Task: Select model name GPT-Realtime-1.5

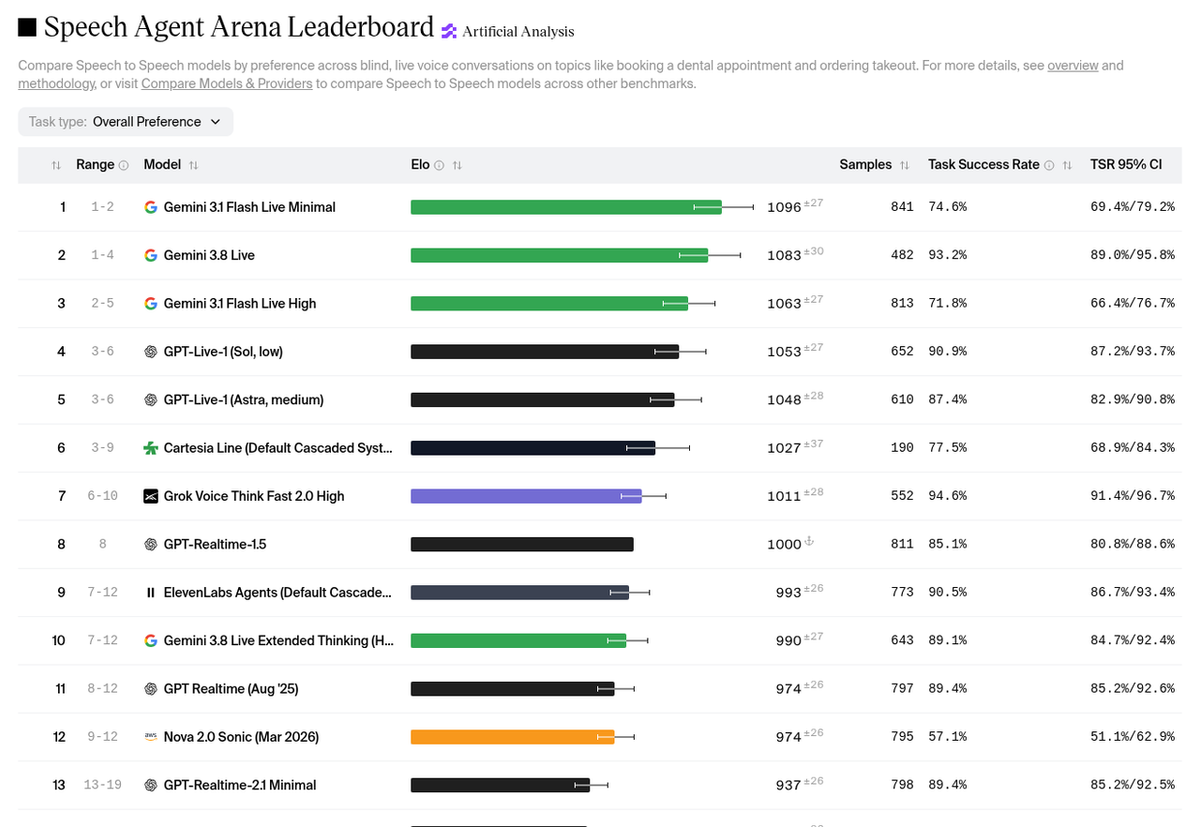Action: click(x=215, y=544)
